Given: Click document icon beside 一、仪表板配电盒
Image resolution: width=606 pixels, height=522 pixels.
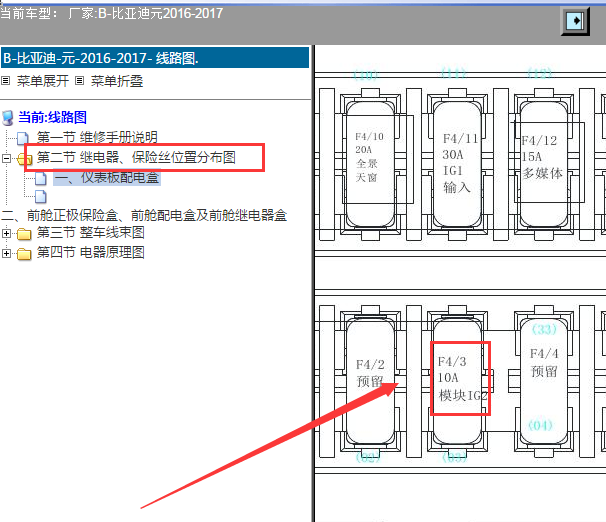Looking at the screenshot, I should point(41,179).
